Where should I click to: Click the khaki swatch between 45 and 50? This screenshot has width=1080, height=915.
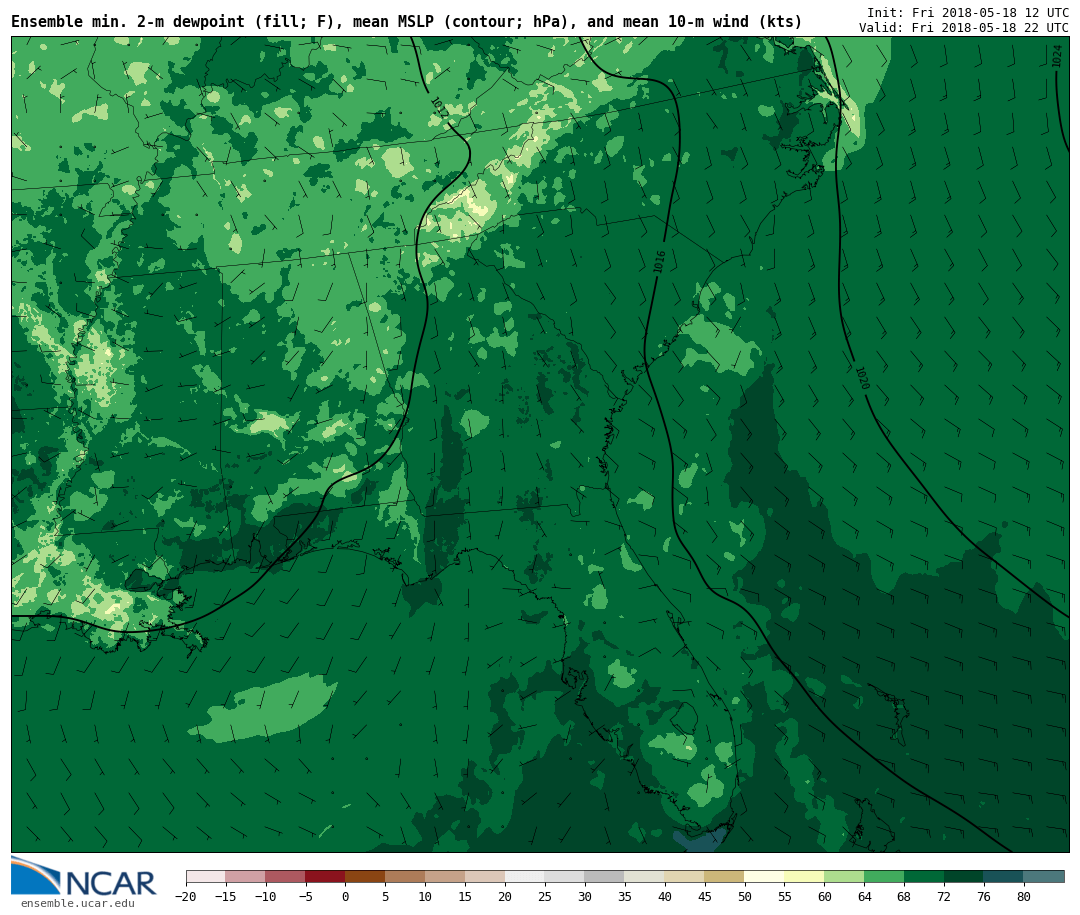coord(724,877)
